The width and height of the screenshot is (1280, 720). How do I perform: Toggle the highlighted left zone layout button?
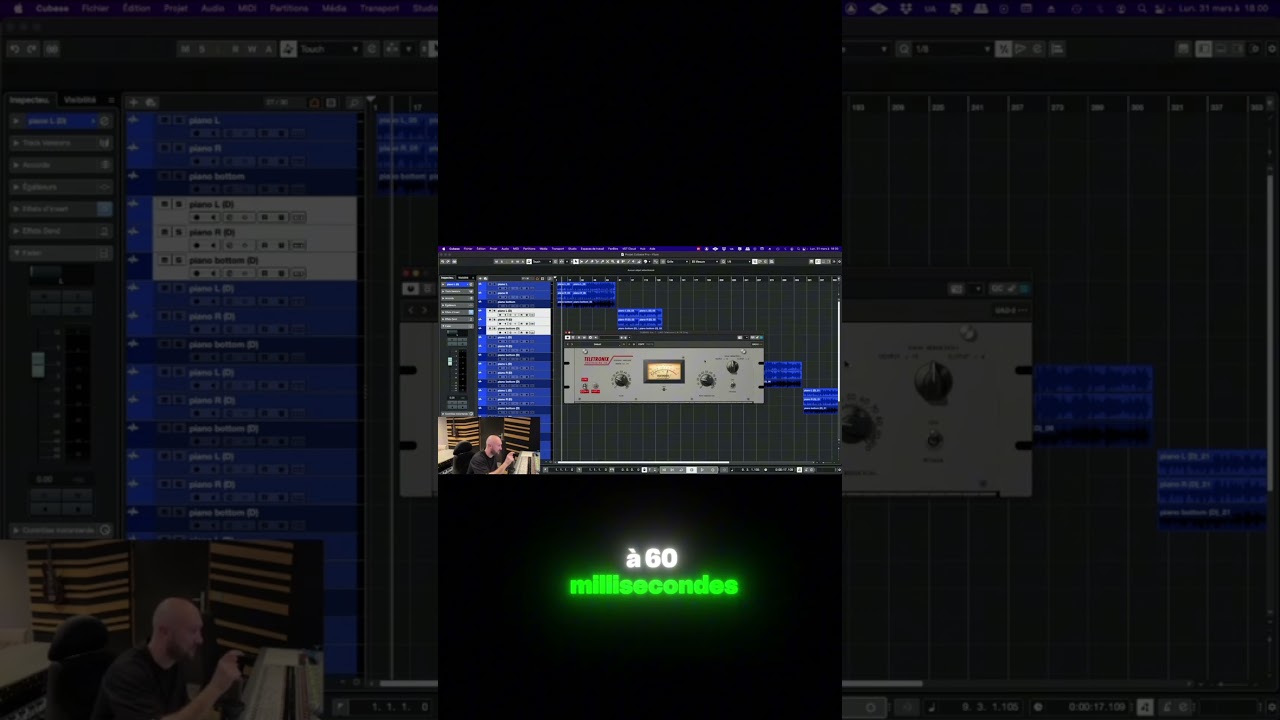tap(1204, 49)
